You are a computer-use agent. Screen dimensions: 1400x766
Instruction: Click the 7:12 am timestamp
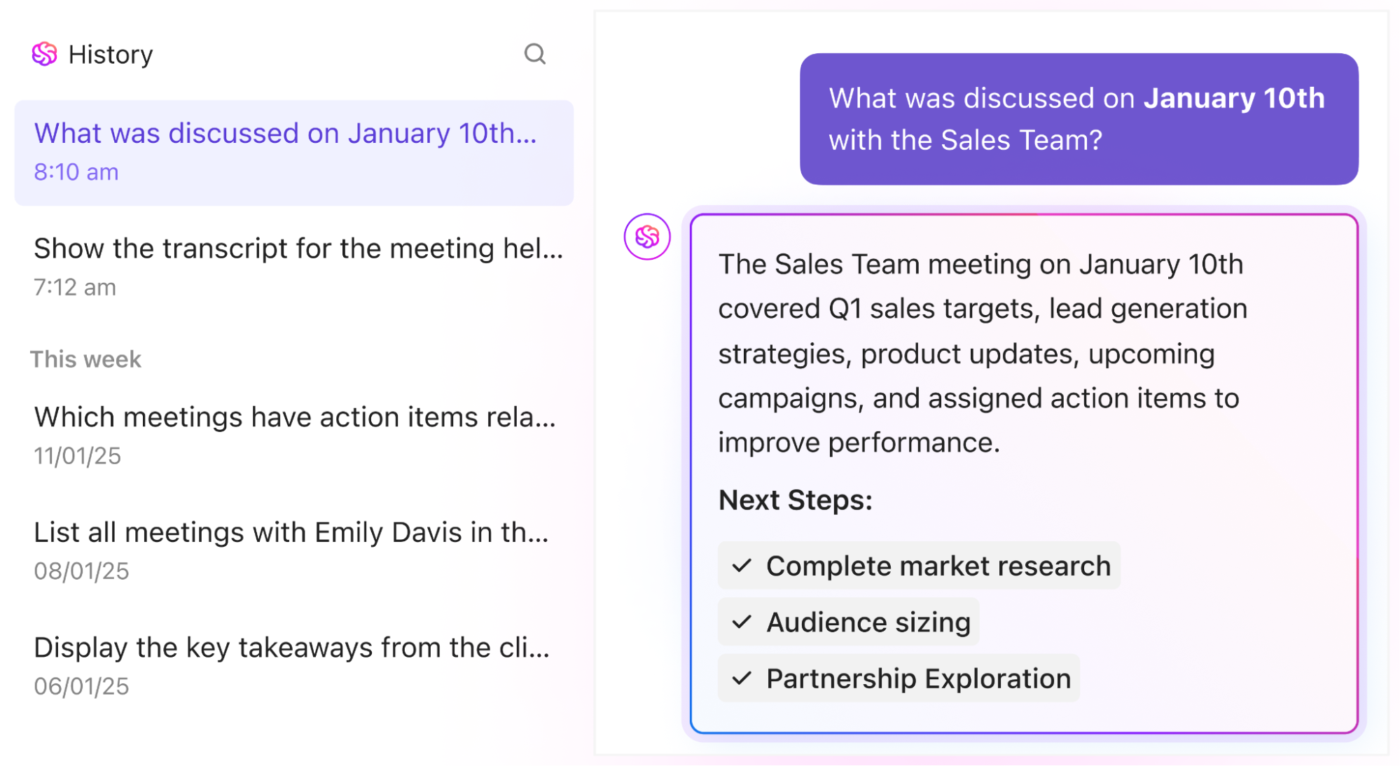(x=75, y=288)
